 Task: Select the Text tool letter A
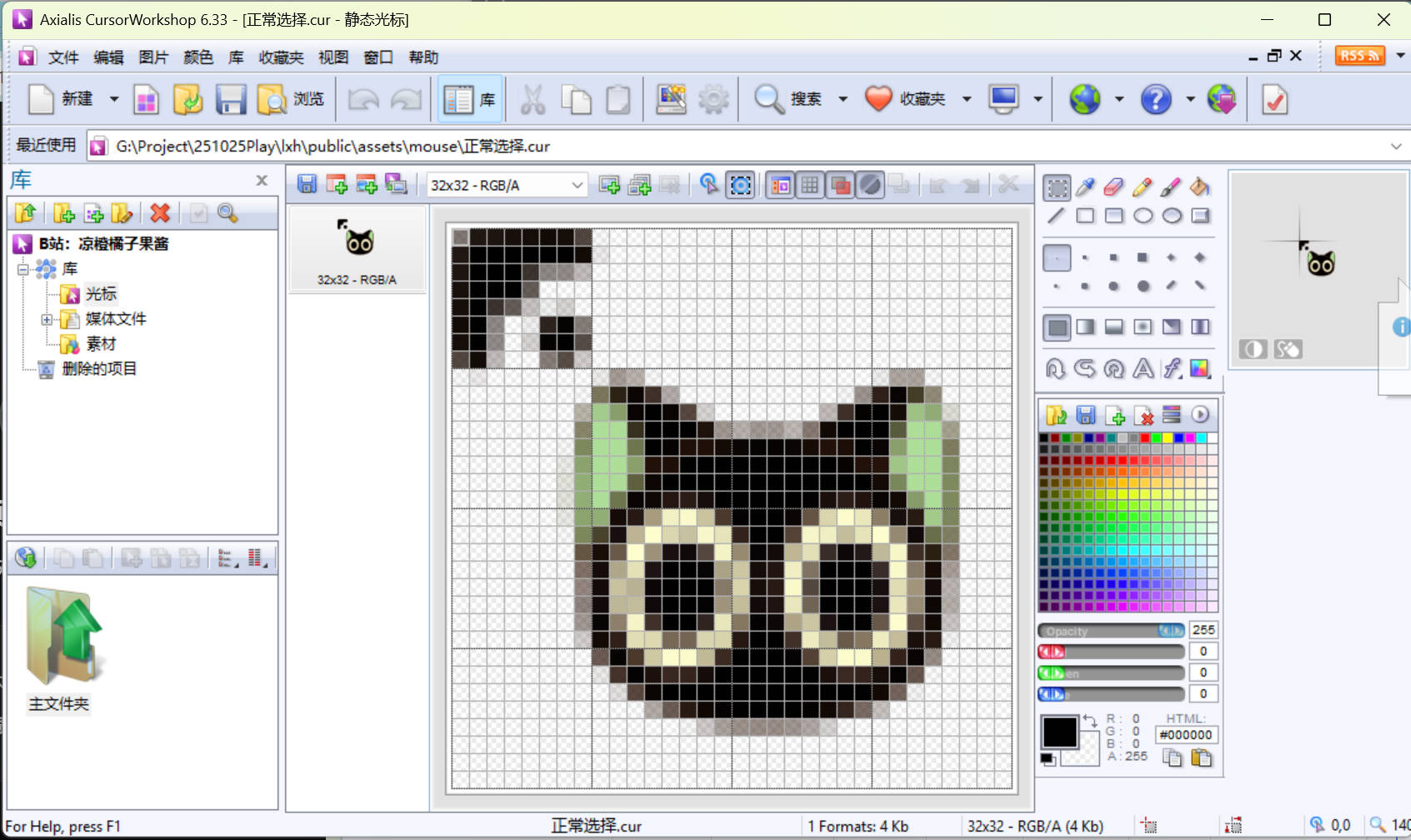pos(1143,368)
